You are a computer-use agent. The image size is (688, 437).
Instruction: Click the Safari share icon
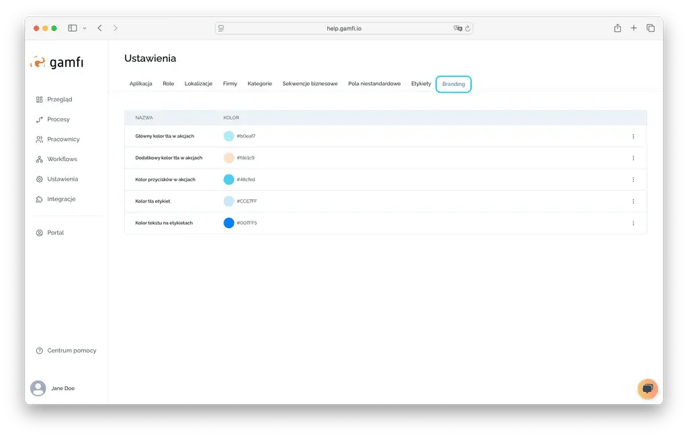point(617,28)
